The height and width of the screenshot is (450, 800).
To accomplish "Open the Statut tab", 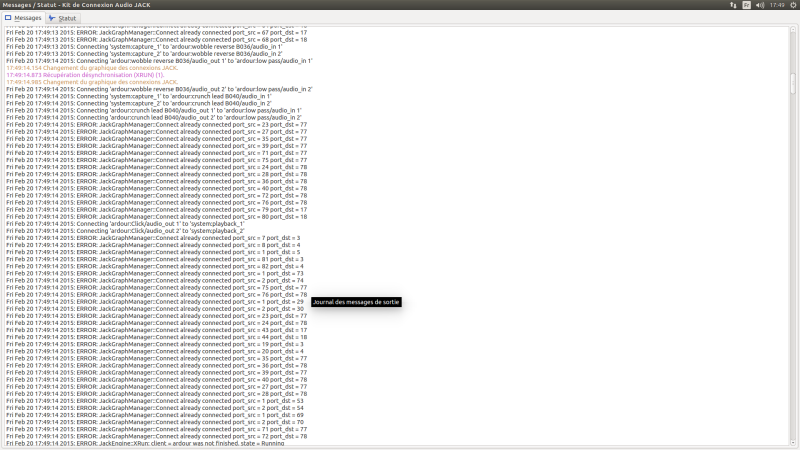I will point(62,18).
